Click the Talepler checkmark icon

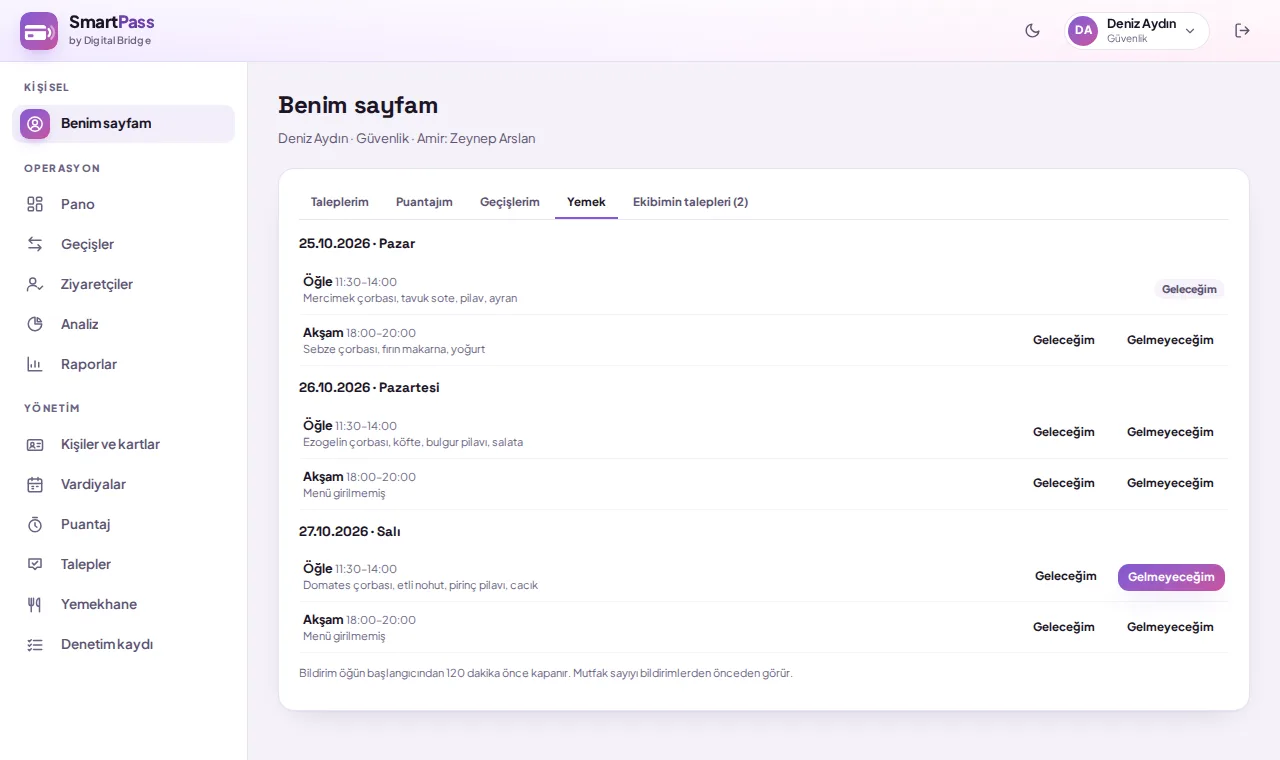pyautogui.click(x=35, y=564)
